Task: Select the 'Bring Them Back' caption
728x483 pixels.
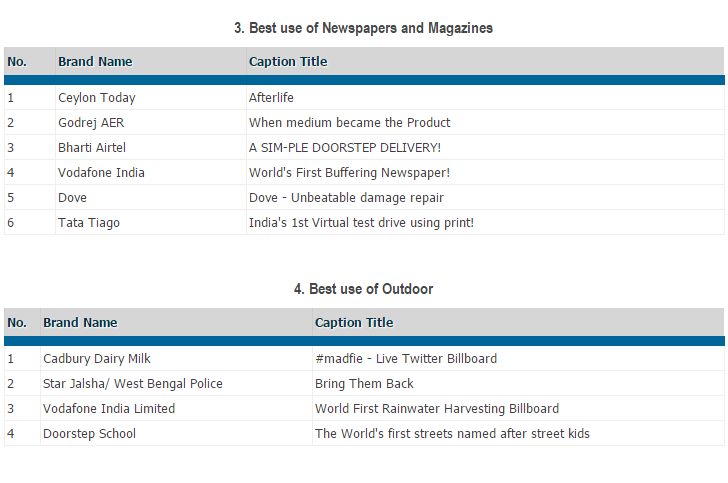Action: point(364,384)
